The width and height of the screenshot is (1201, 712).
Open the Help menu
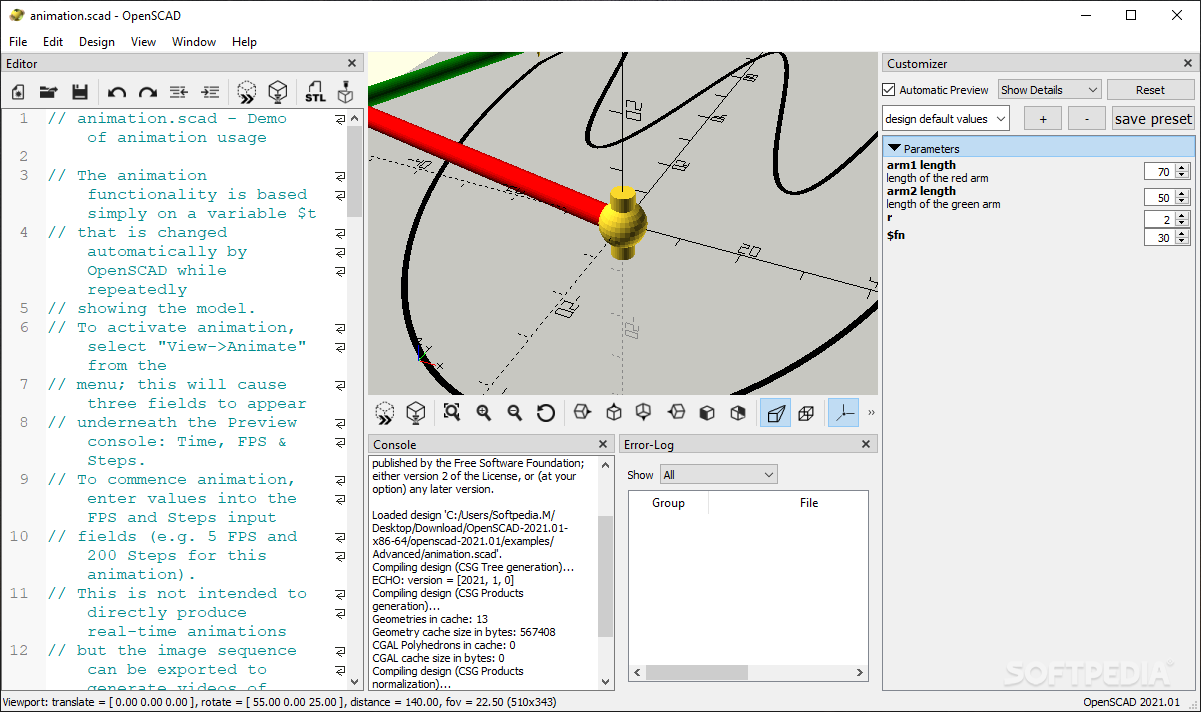pos(244,42)
